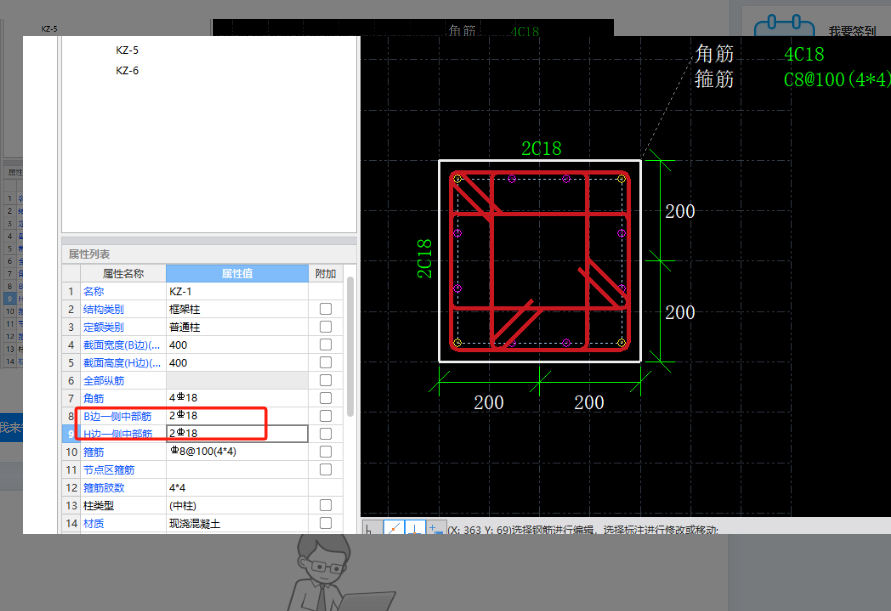Tick the 附加 checkbox for H边一侧中部筋
This screenshot has width=891, height=611.
[x=326, y=434]
